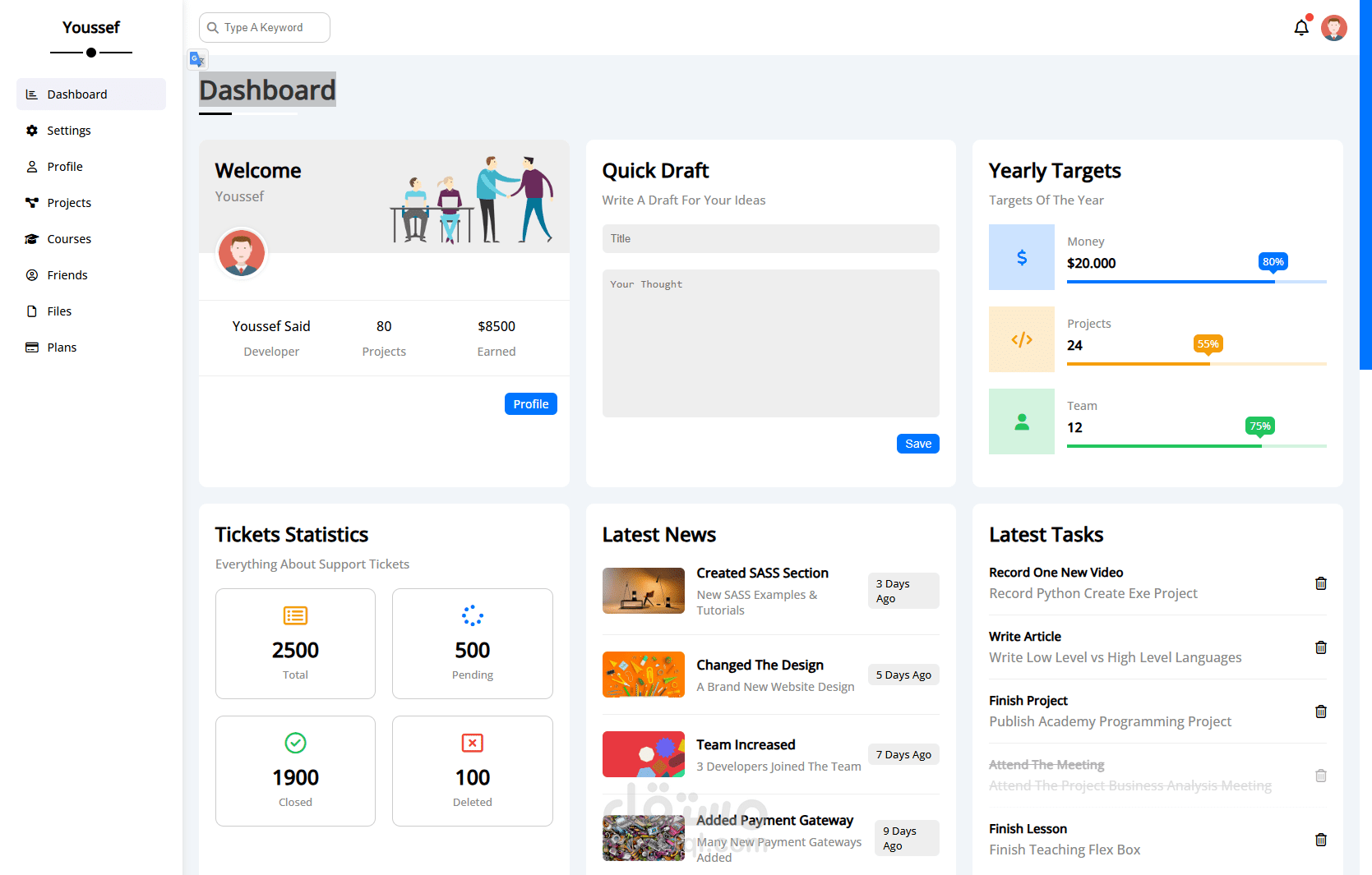This screenshot has width=1372, height=875.
Task: Open the user avatar in top bar
Action: [x=1334, y=28]
